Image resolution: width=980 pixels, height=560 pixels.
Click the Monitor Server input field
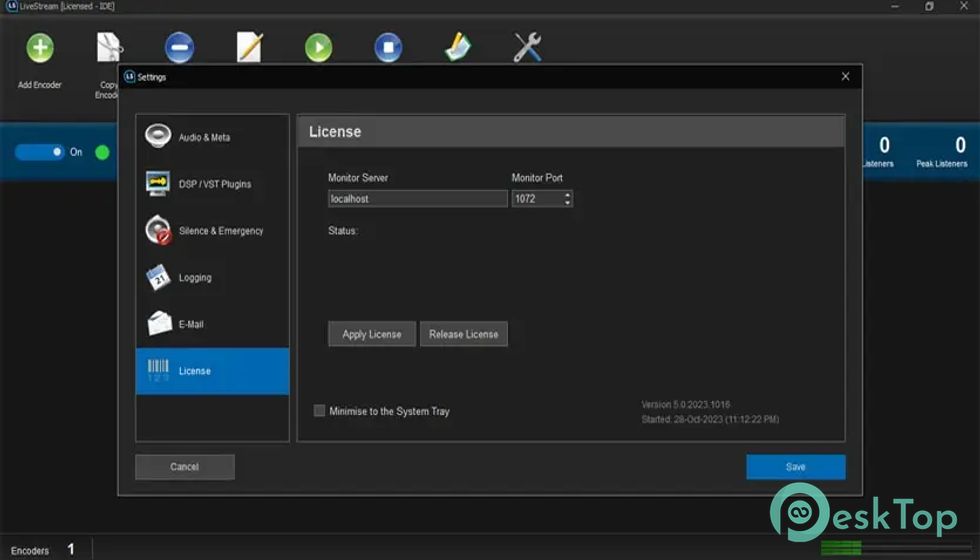[418, 199]
